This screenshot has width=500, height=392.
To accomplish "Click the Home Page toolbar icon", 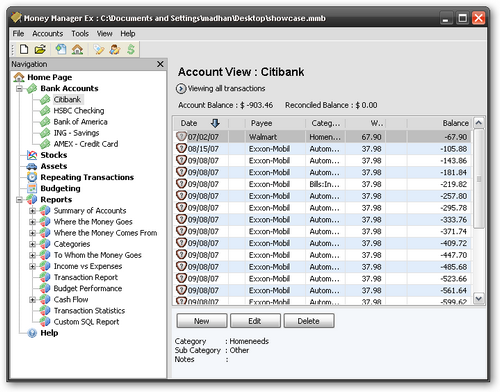I will [x=77, y=49].
